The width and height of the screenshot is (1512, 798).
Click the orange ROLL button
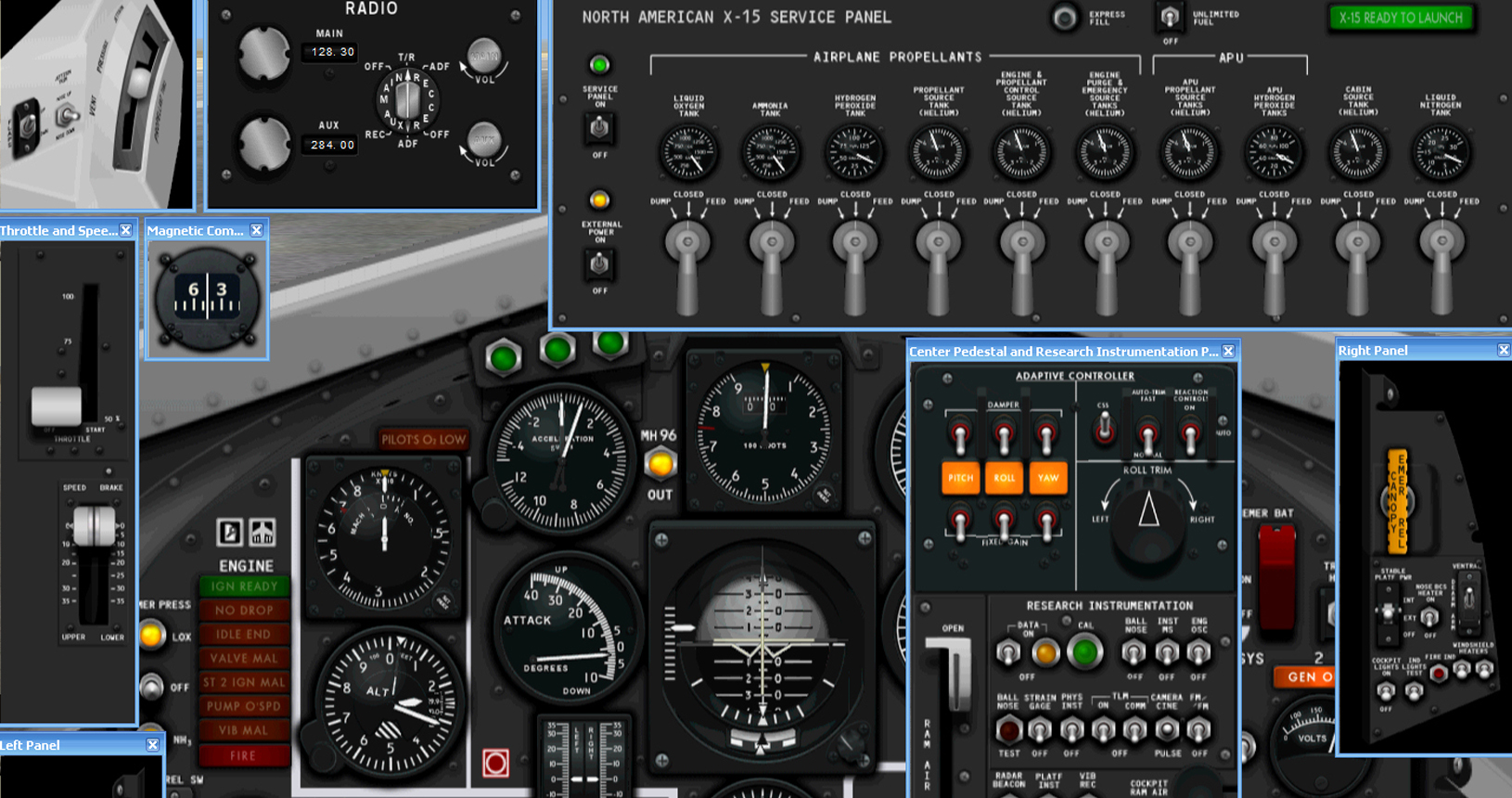tap(1004, 478)
